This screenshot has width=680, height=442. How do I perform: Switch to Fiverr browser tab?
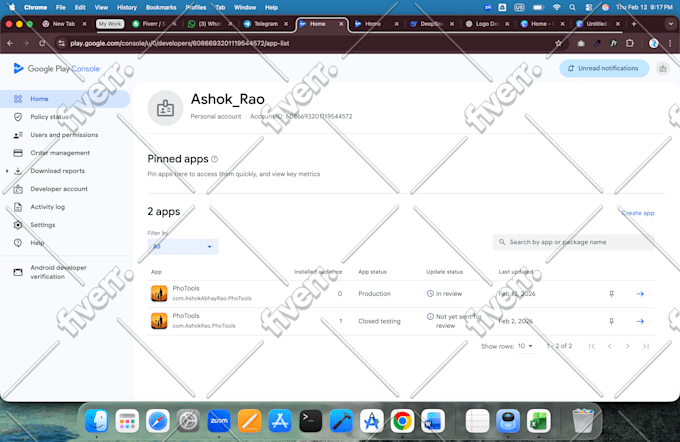click(154, 24)
